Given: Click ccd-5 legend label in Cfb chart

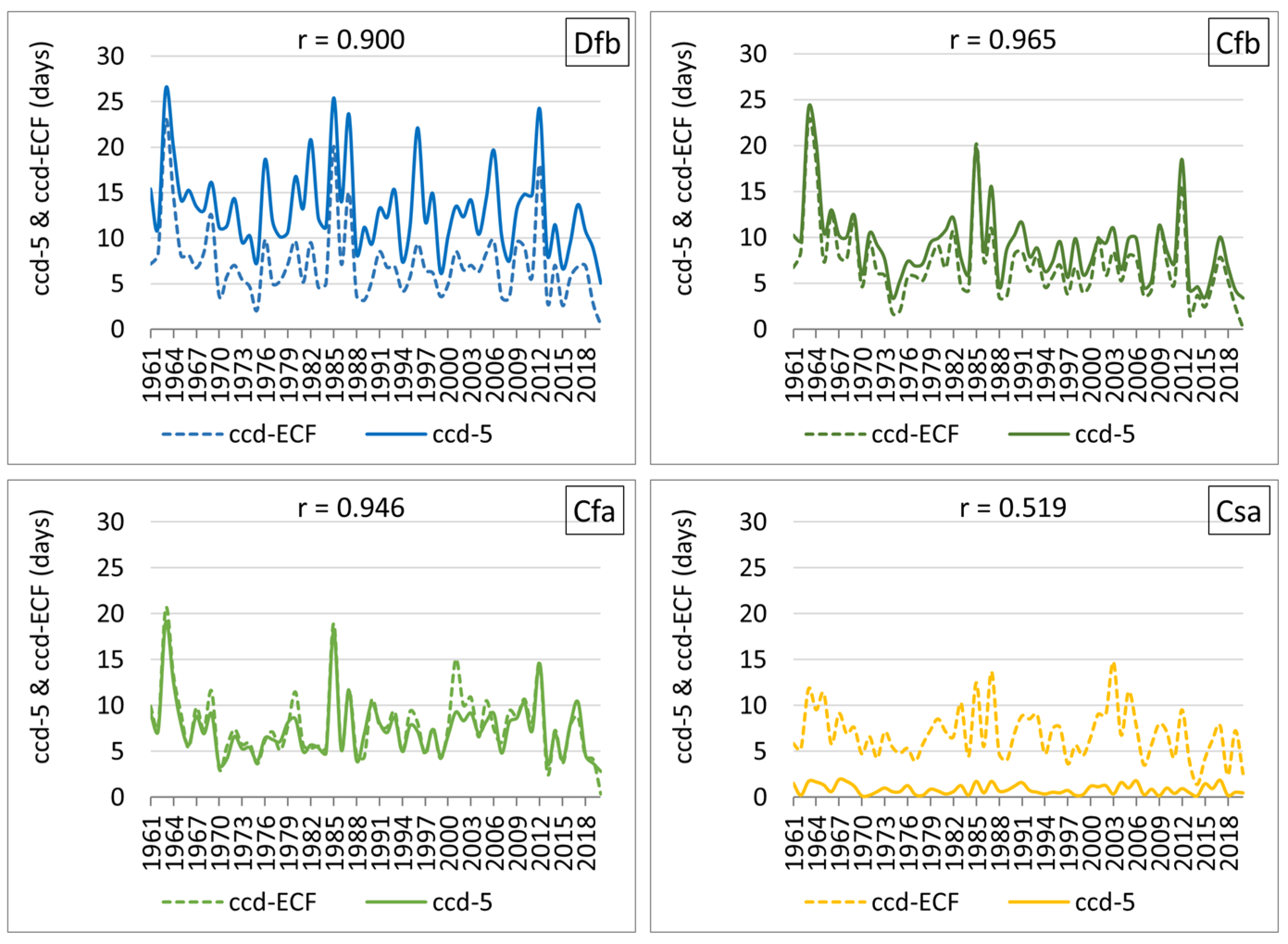Looking at the screenshot, I should (1105, 434).
